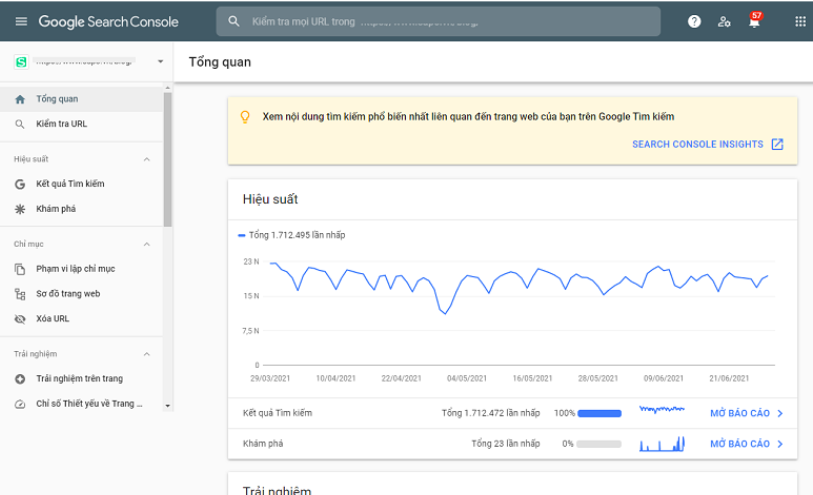Open Trải nghiệm trên trang menu item
Image resolution: width=813 pixels, height=495 pixels.
[x=81, y=379]
